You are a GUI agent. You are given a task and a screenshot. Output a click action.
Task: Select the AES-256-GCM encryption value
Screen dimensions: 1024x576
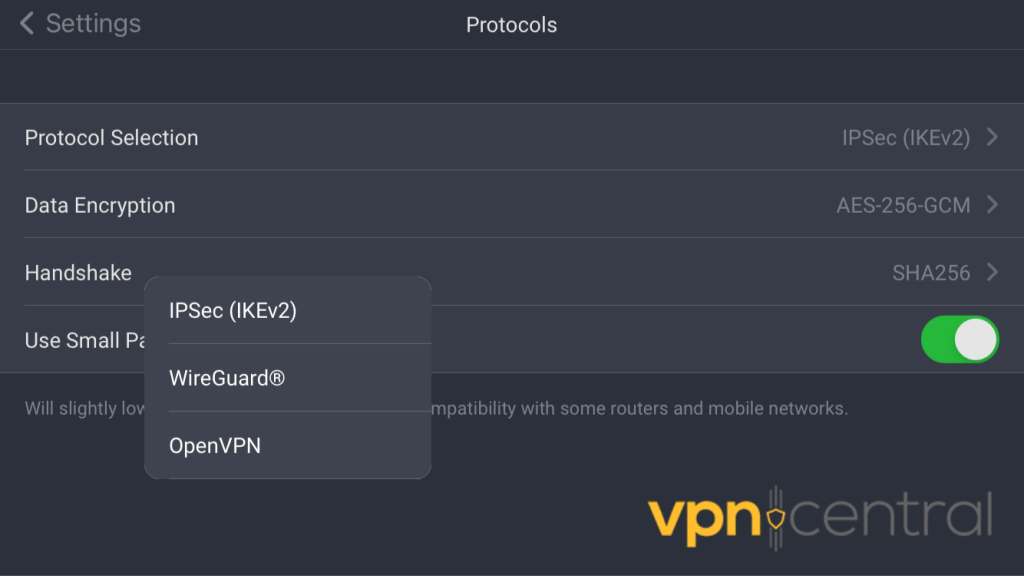click(904, 205)
